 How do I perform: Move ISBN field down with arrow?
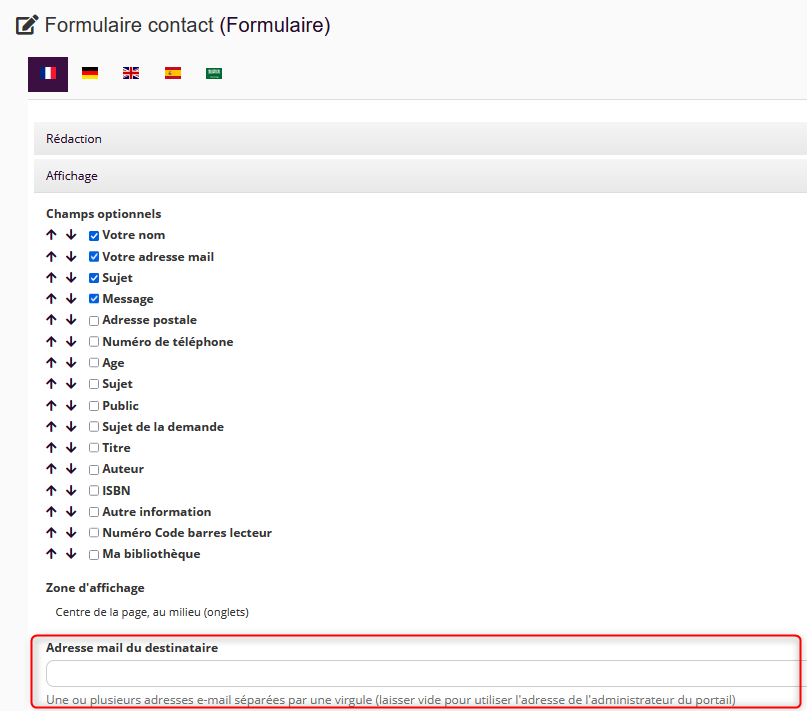pos(71,491)
